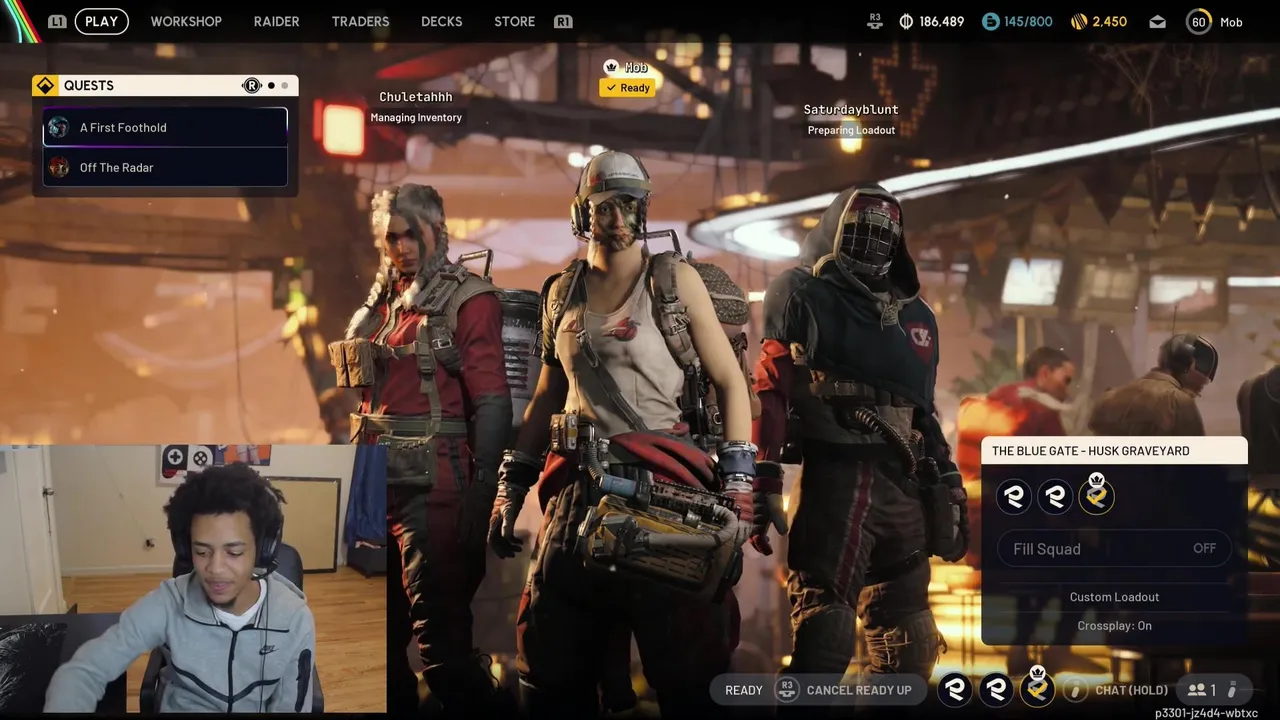1280x720 pixels.
Task: Click the CHAT (HOLD) button
Action: tap(1131, 690)
